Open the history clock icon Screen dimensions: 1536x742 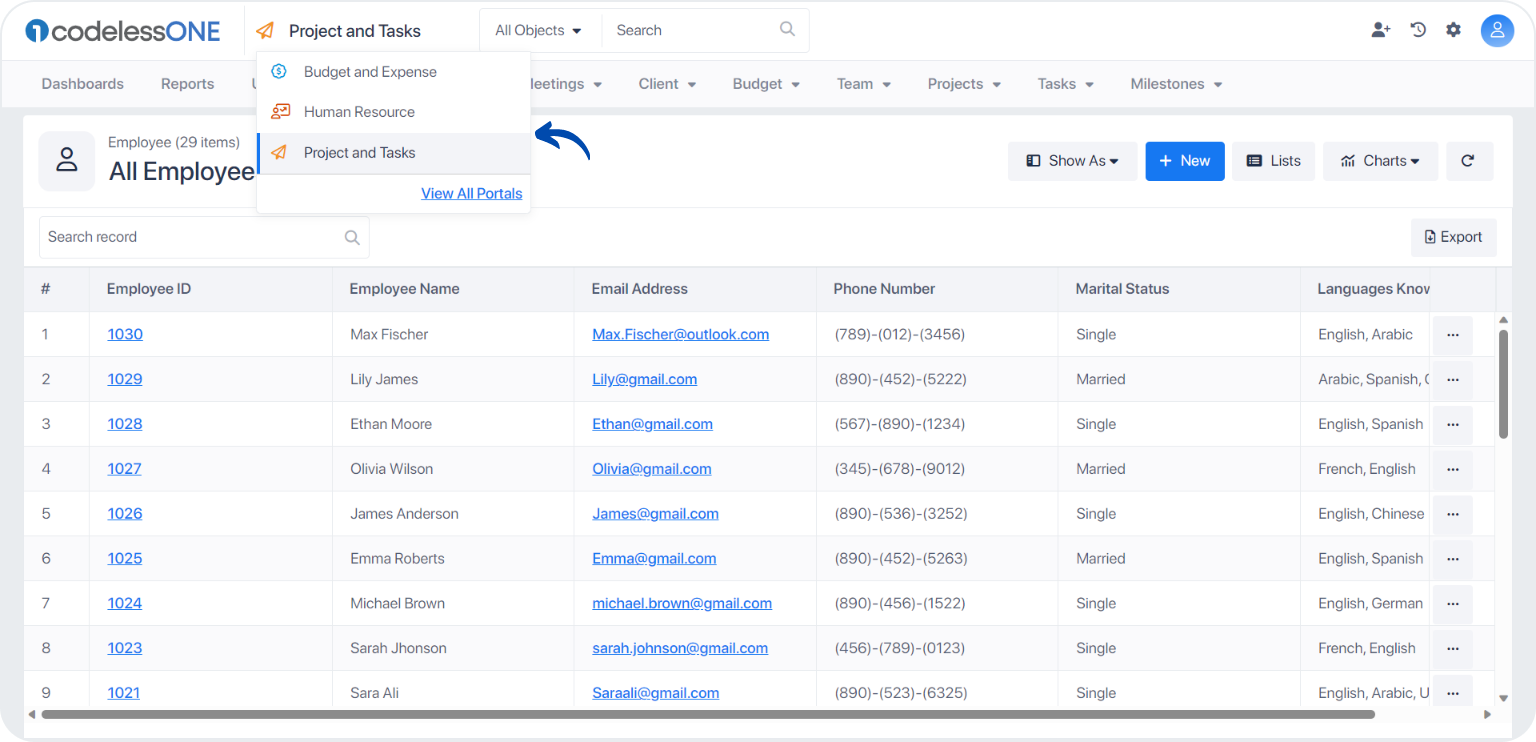pos(1418,30)
